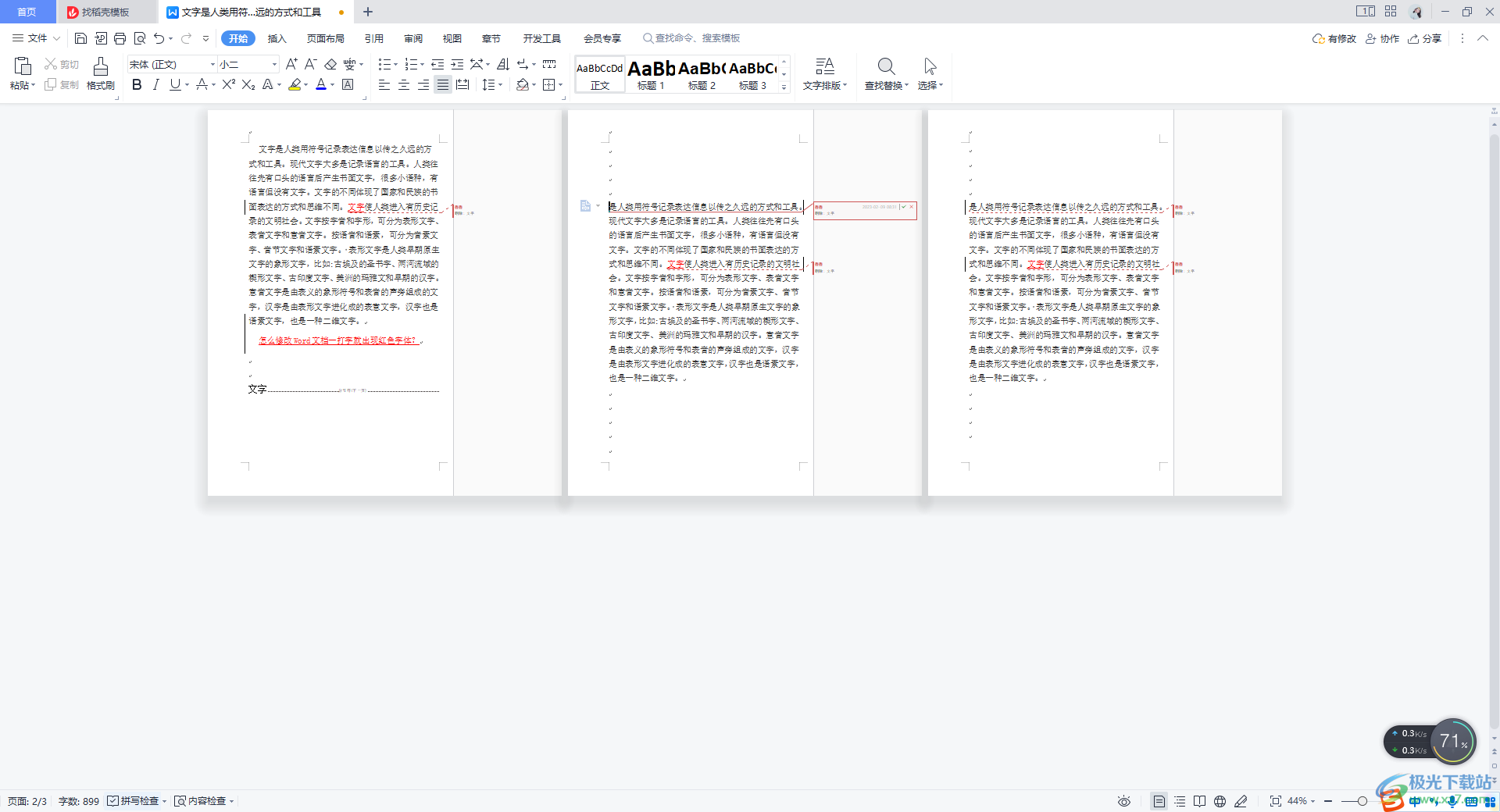The image size is (1500, 812).
Task: Open the View (视图) tab
Action: (x=452, y=38)
